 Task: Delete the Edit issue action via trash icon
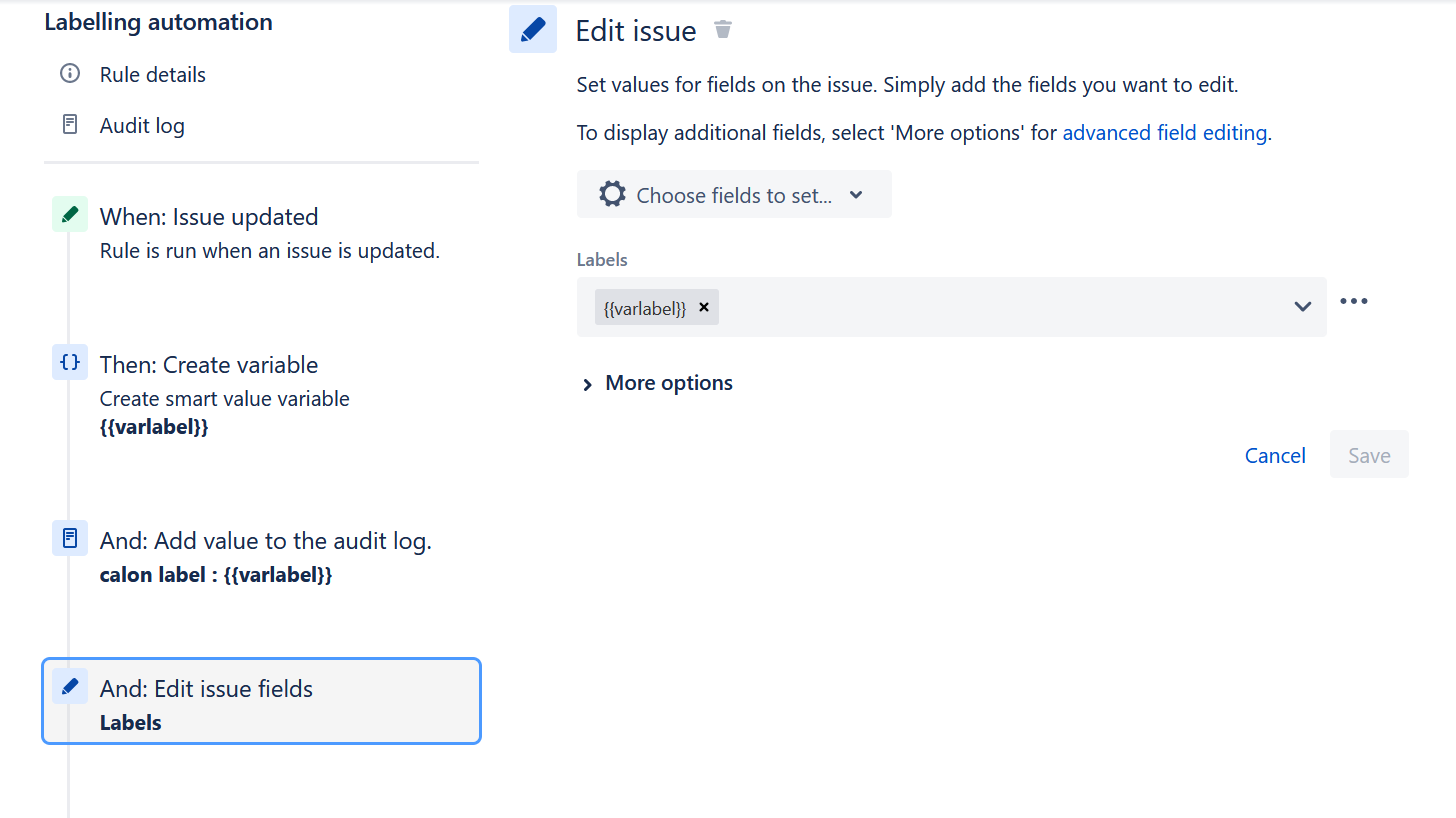tap(723, 30)
